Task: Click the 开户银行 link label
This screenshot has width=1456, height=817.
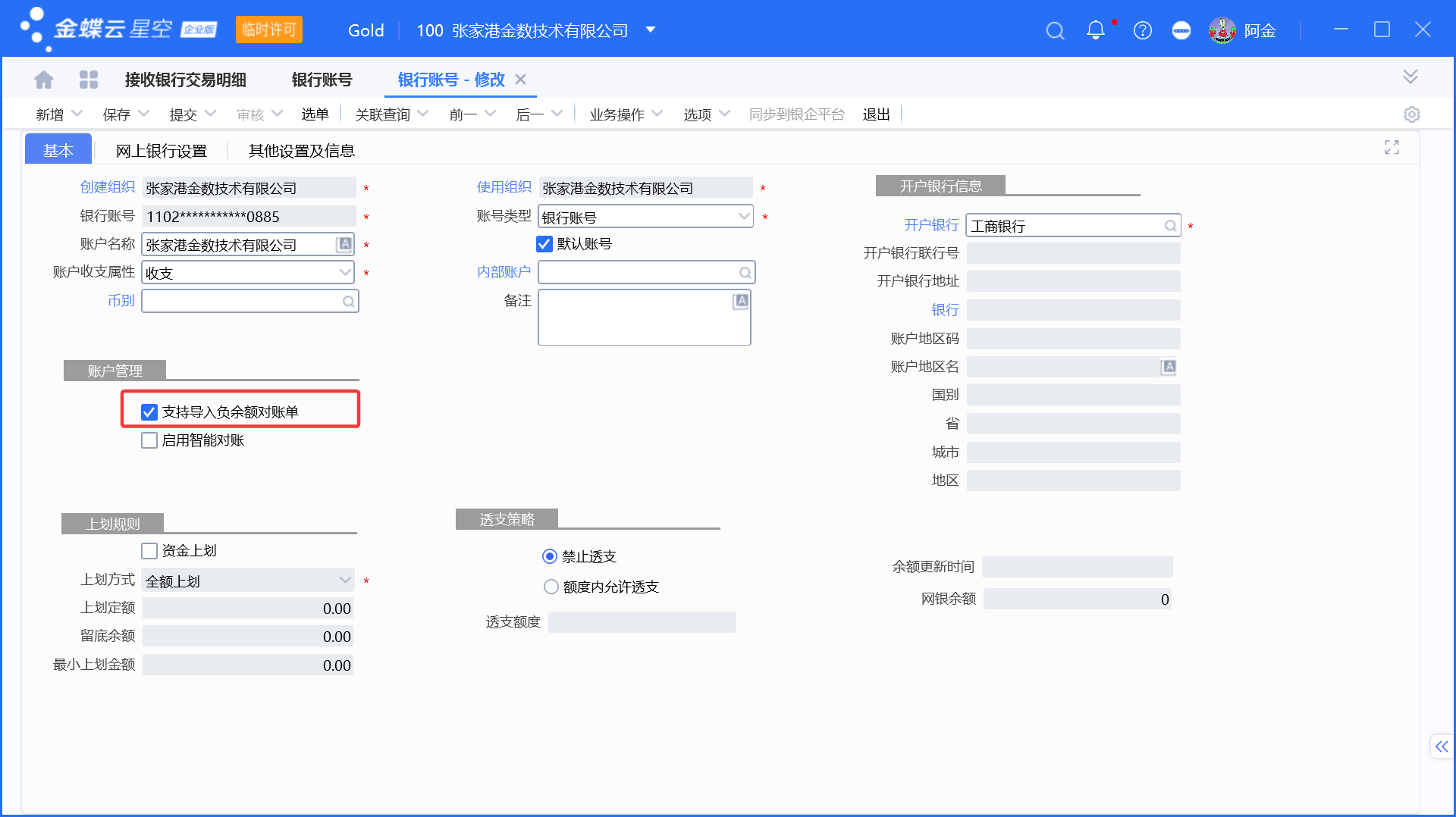Action: tap(931, 225)
